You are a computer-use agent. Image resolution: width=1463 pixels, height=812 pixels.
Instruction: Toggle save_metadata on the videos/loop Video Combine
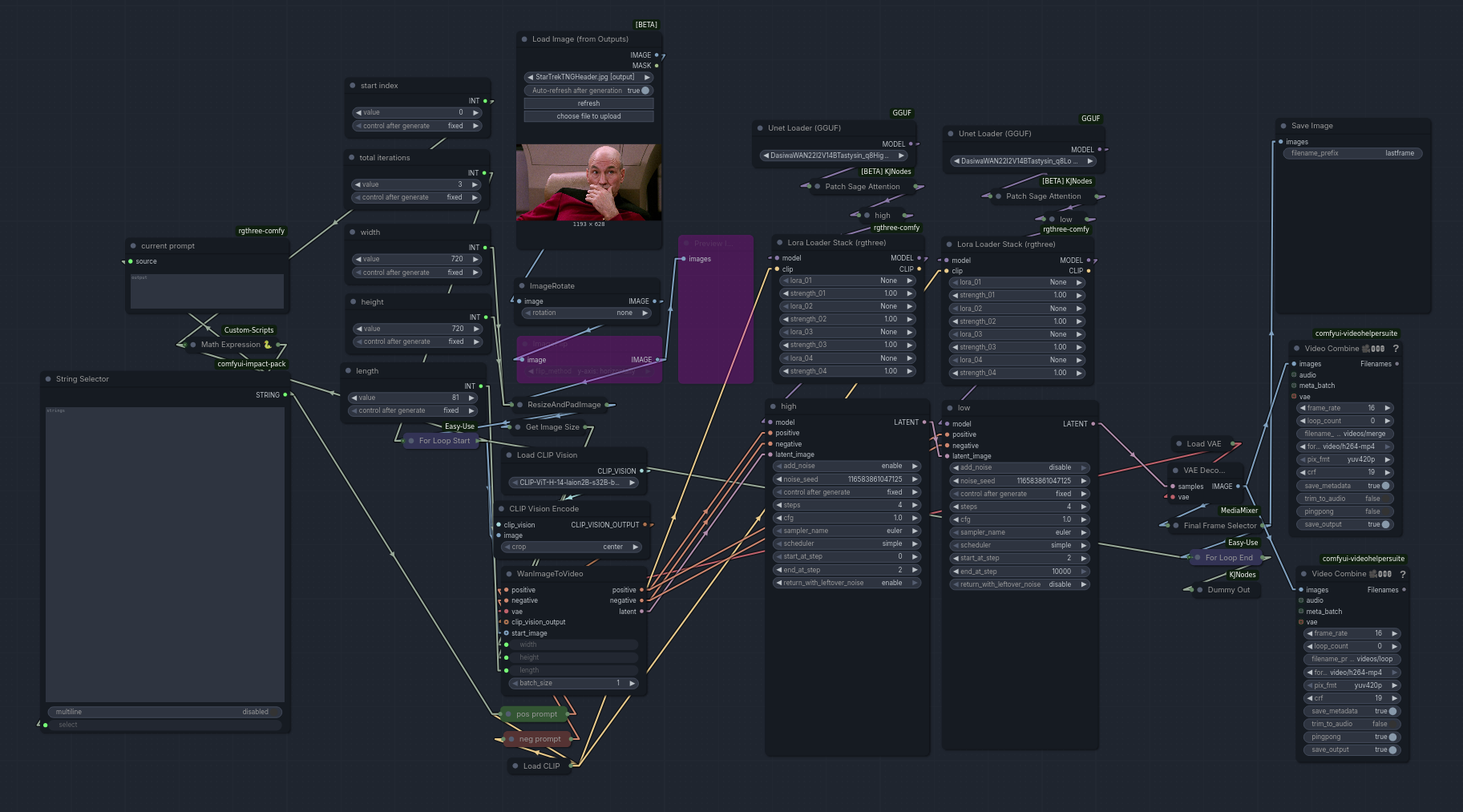pyautogui.click(x=1393, y=711)
